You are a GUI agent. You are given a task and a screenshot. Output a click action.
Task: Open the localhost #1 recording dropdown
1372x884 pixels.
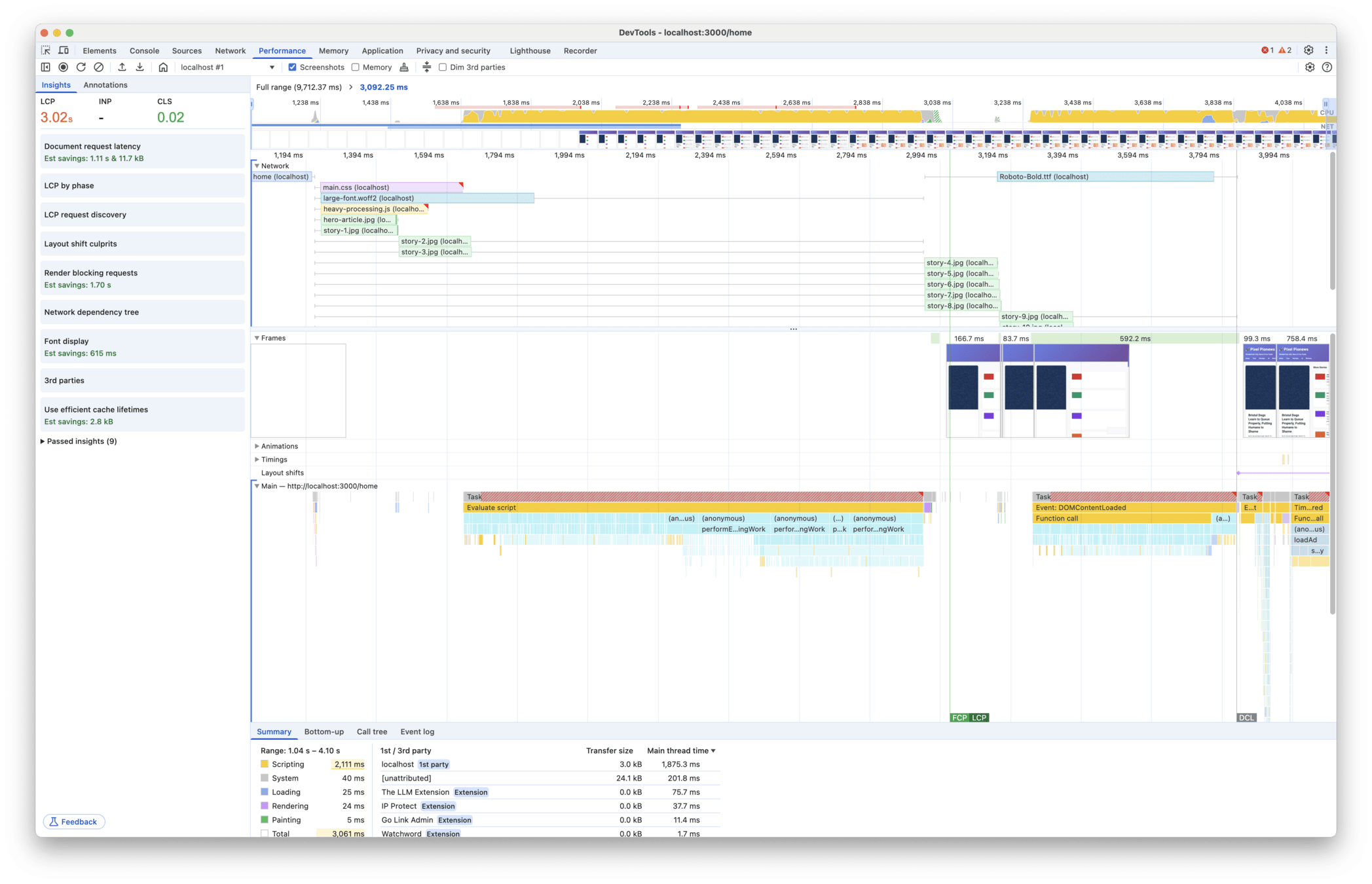(x=272, y=67)
